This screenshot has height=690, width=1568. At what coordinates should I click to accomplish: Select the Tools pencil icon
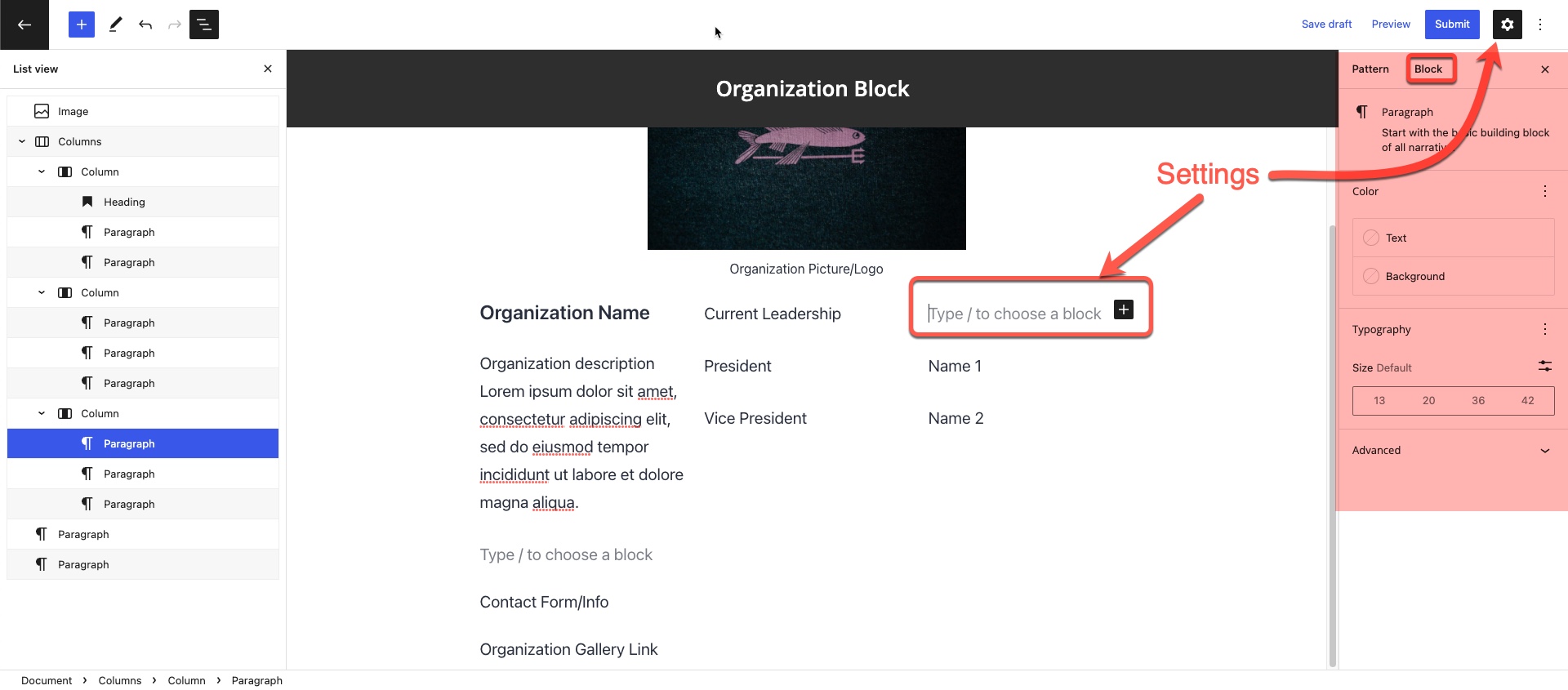pos(115,24)
